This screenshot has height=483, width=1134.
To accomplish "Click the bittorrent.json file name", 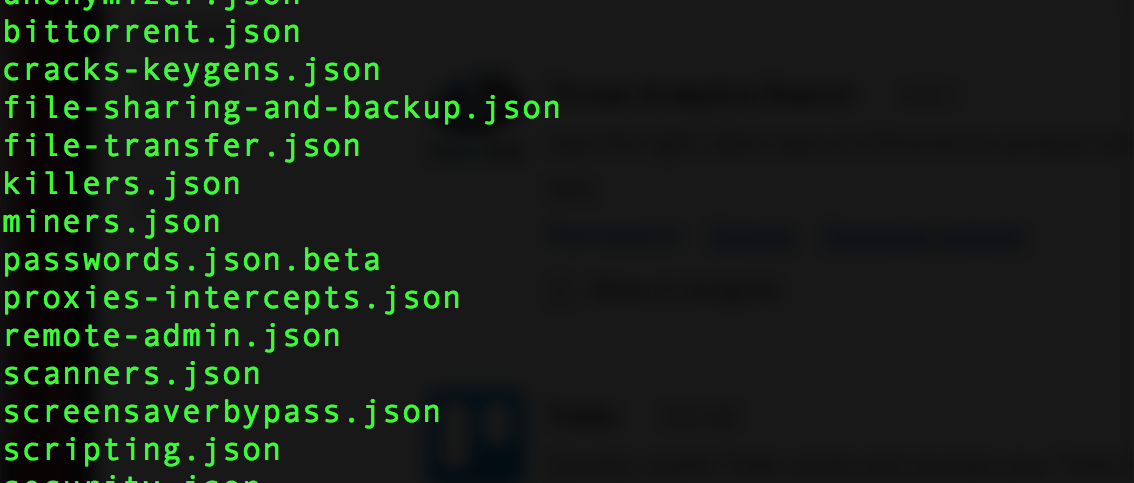I will (152, 32).
